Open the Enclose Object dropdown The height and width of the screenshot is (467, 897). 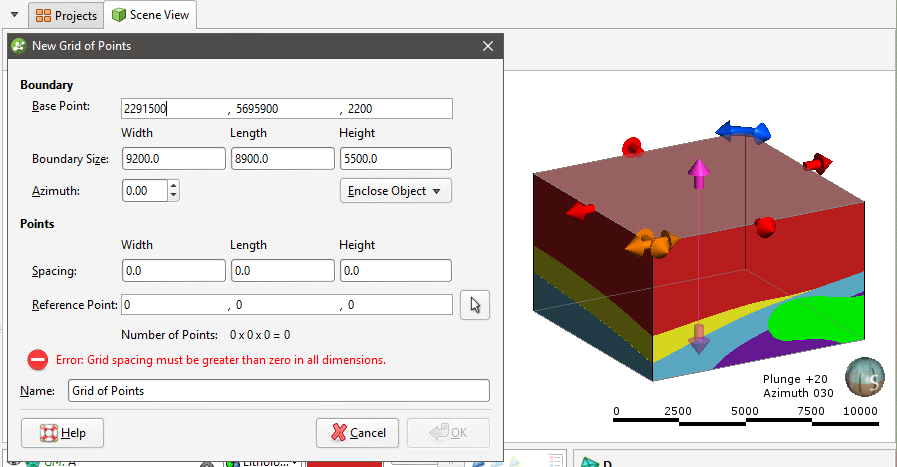pyautogui.click(x=396, y=190)
